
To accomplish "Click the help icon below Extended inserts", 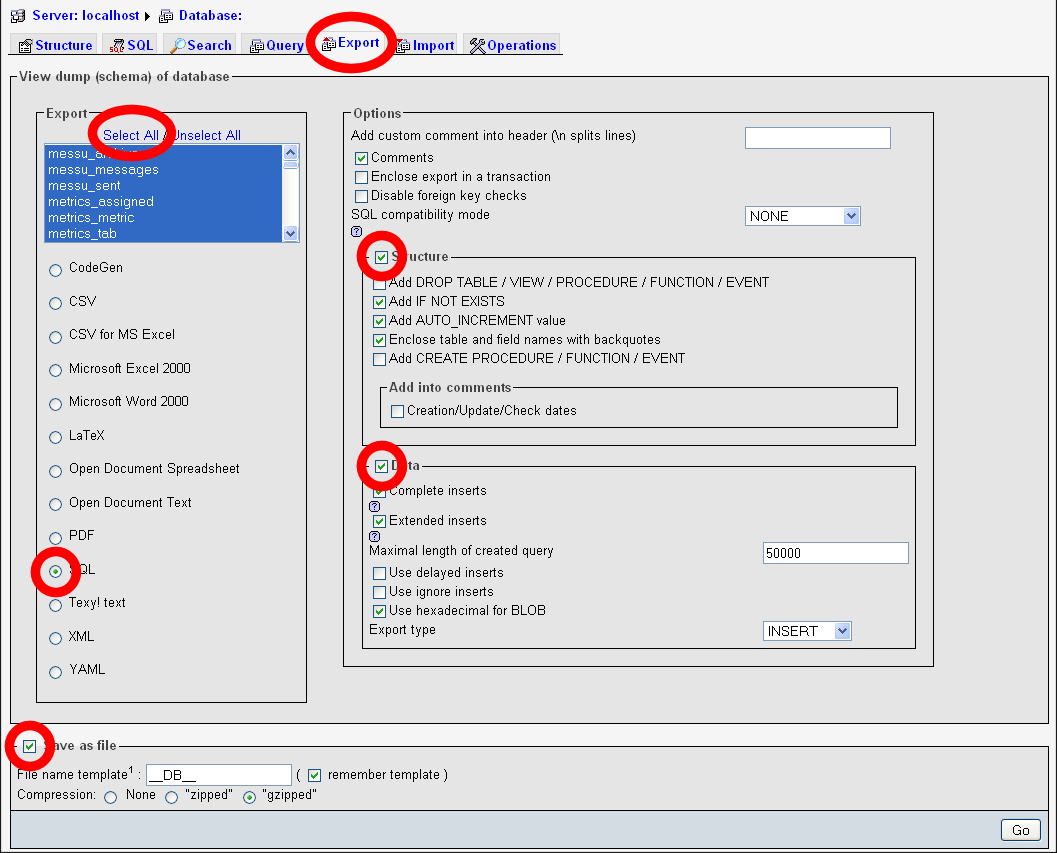I will tap(375, 537).
